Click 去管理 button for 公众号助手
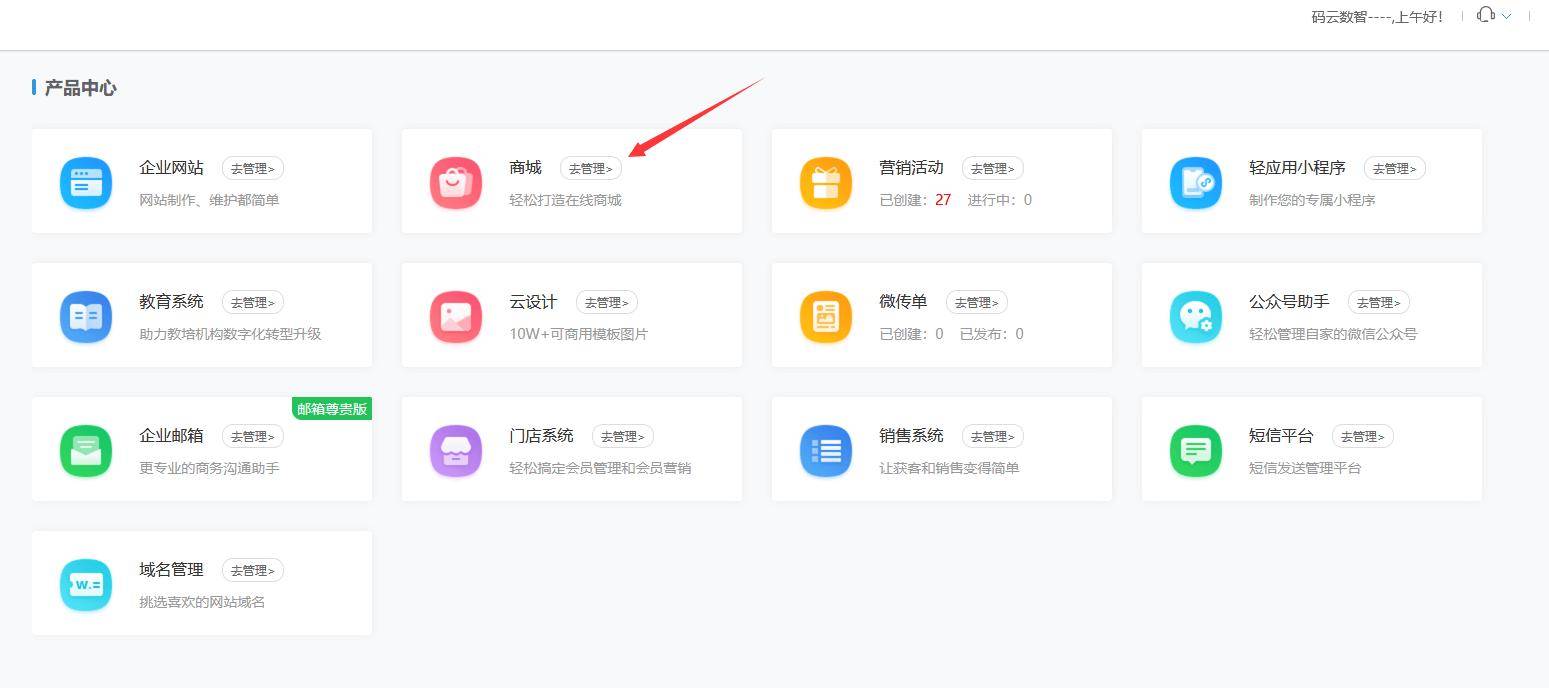 click(x=1379, y=303)
